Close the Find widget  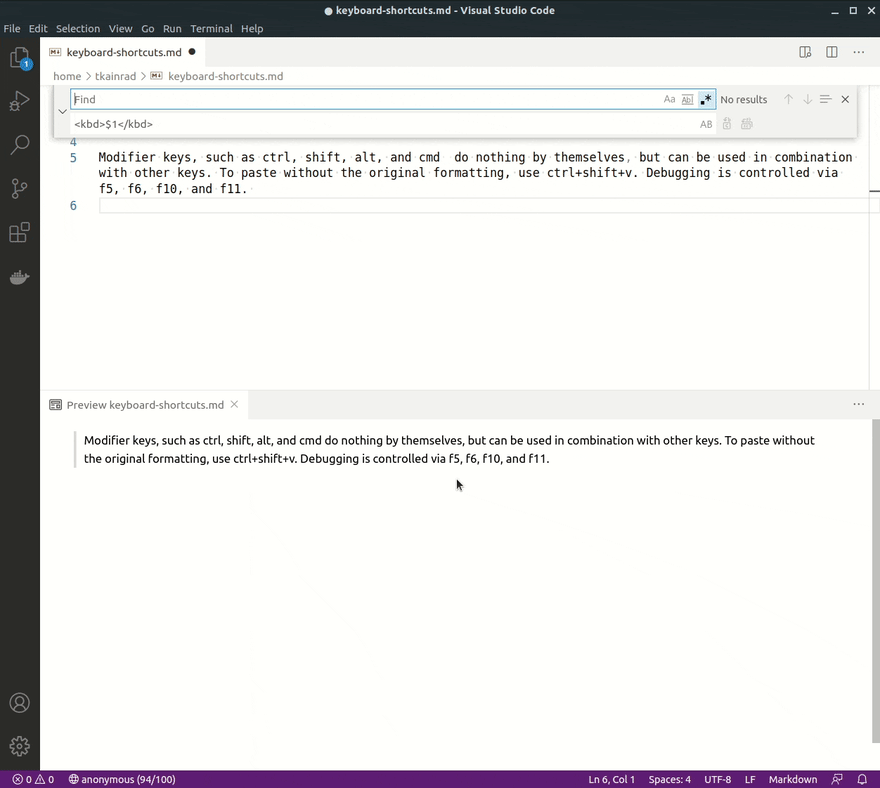(x=845, y=99)
